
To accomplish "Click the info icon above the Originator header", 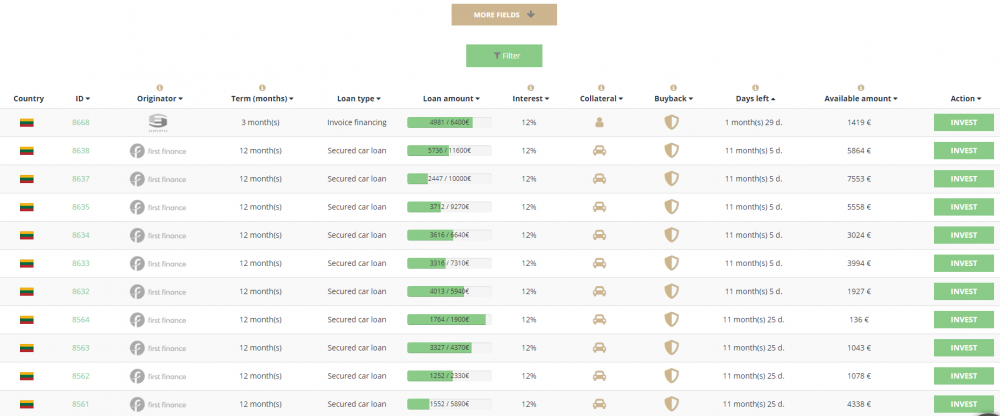I will tap(160, 88).
